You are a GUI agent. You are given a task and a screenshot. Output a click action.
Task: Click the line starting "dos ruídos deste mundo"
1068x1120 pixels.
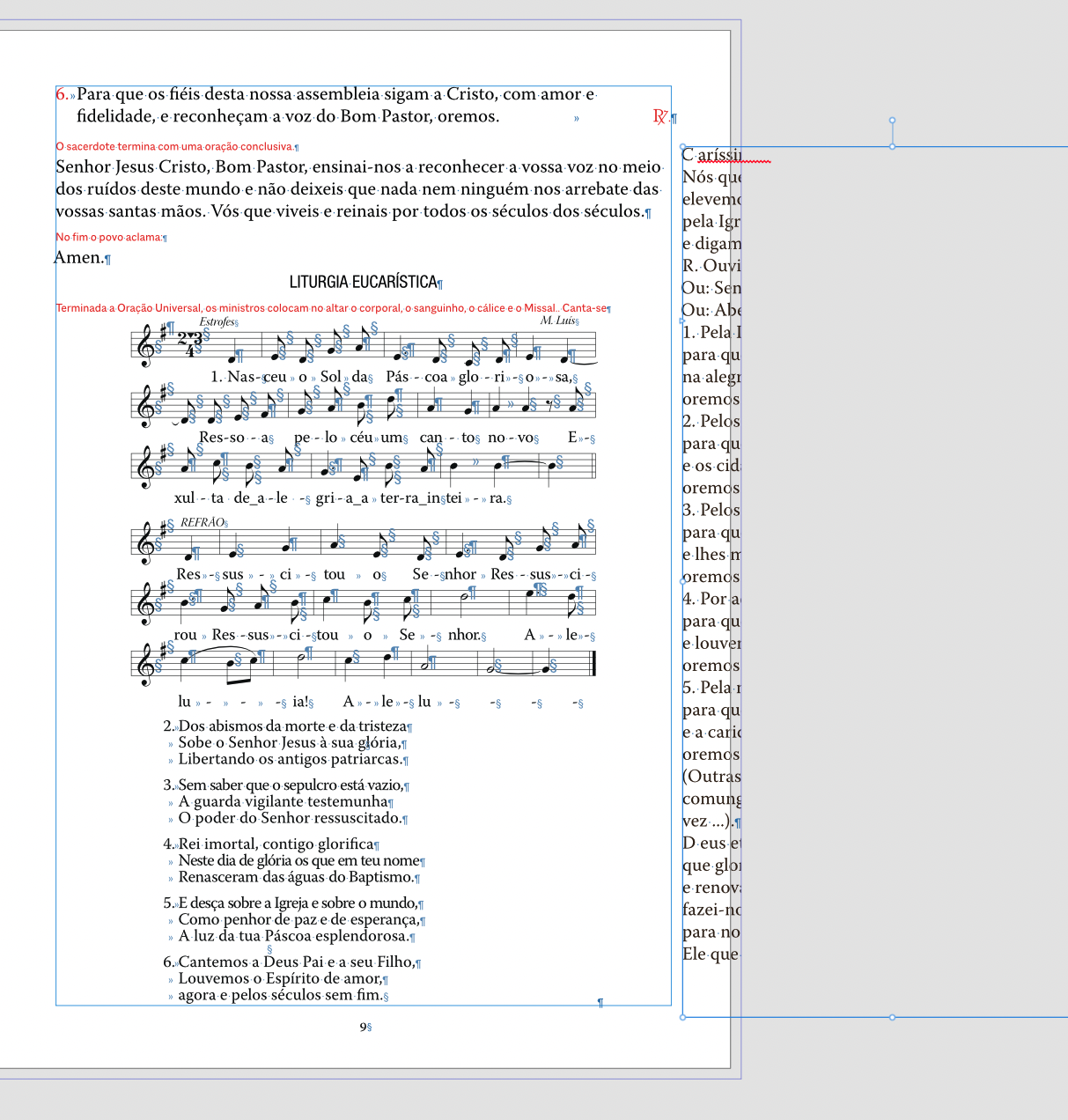pyautogui.click(x=357, y=189)
